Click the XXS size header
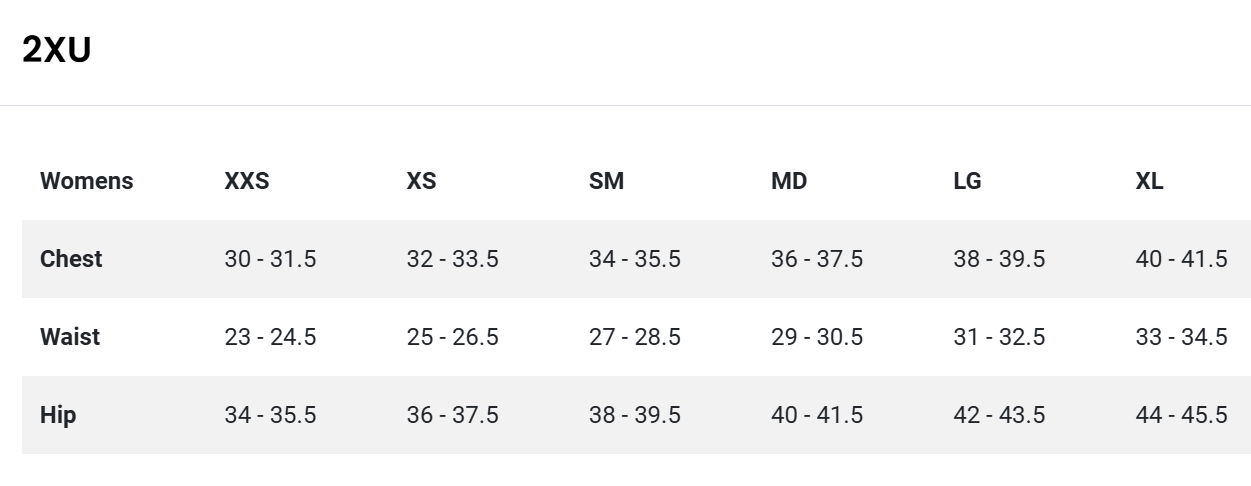The image size is (1251, 486). [x=247, y=181]
